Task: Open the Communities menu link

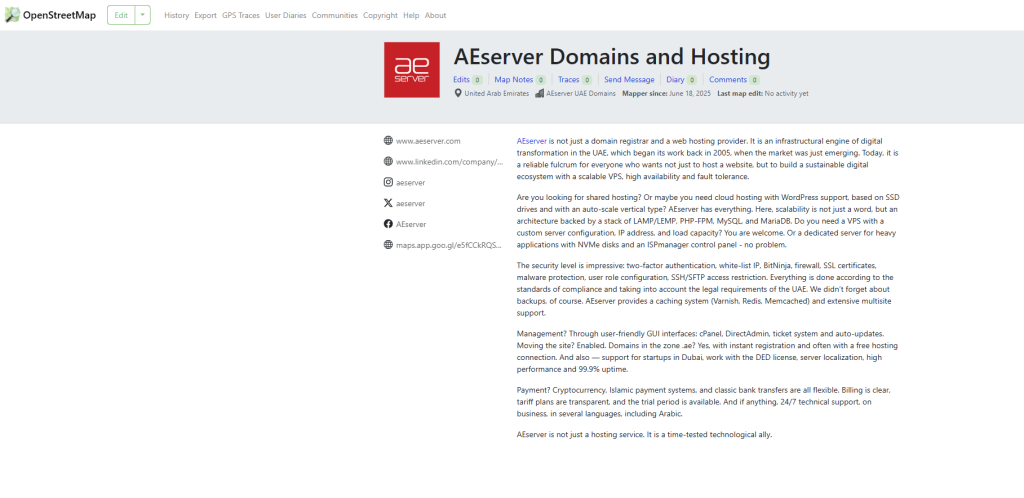Action: 334,16
